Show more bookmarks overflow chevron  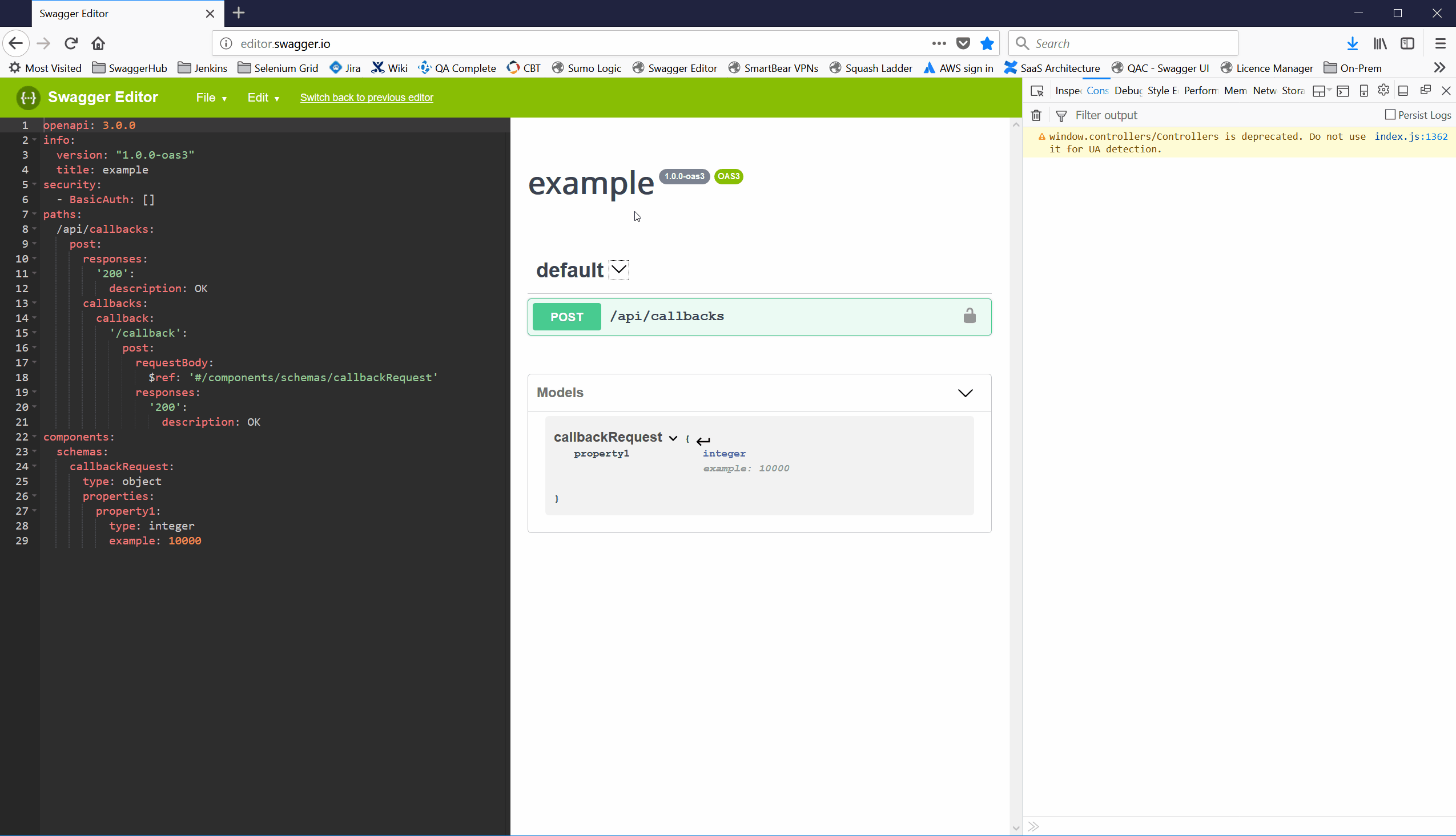(1439, 68)
